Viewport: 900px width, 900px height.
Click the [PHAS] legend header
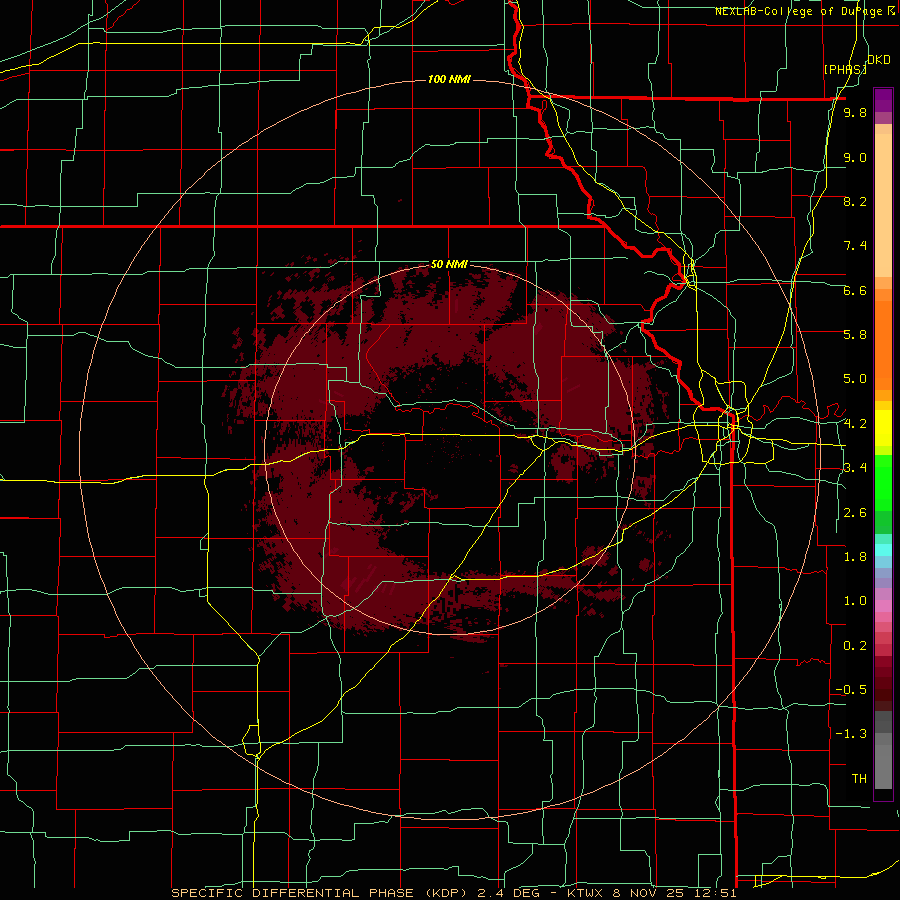tap(845, 69)
